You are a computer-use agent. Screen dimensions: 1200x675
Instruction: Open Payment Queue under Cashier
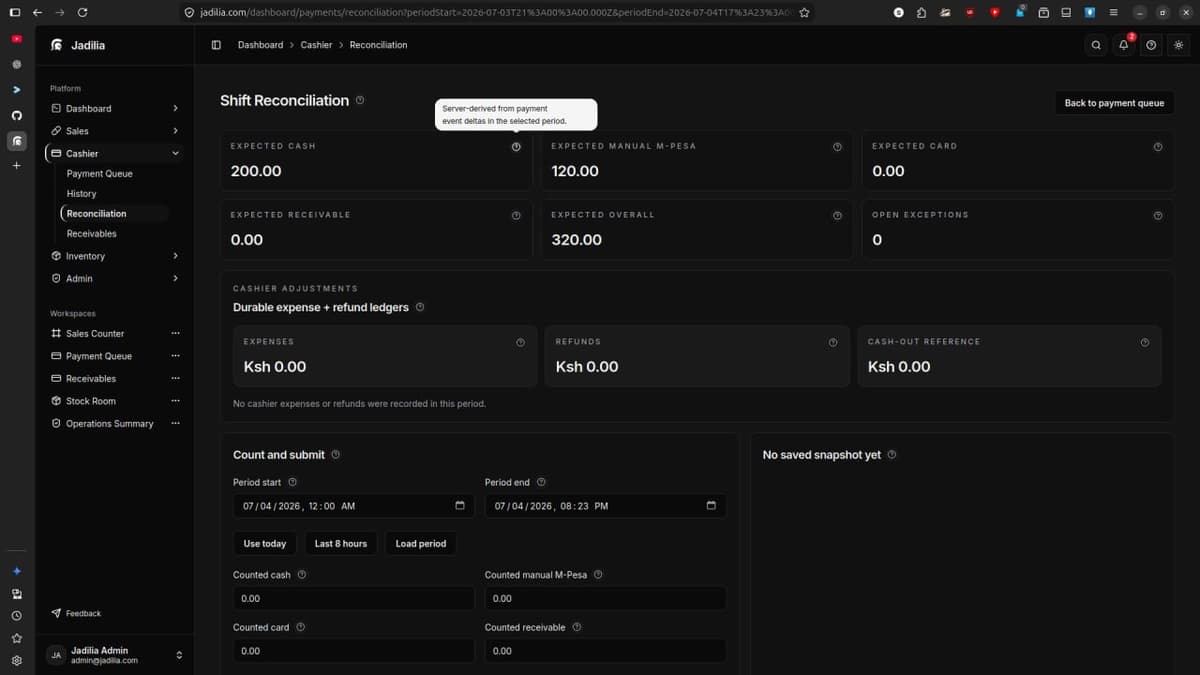(99, 174)
